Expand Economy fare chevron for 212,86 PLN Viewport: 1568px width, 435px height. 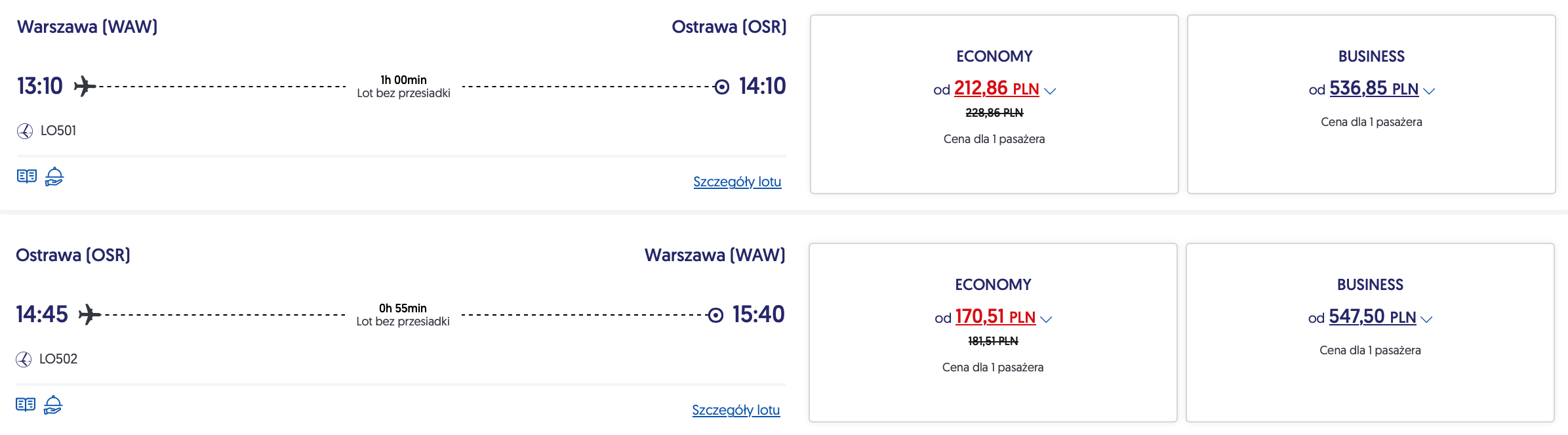point(1050,91)
